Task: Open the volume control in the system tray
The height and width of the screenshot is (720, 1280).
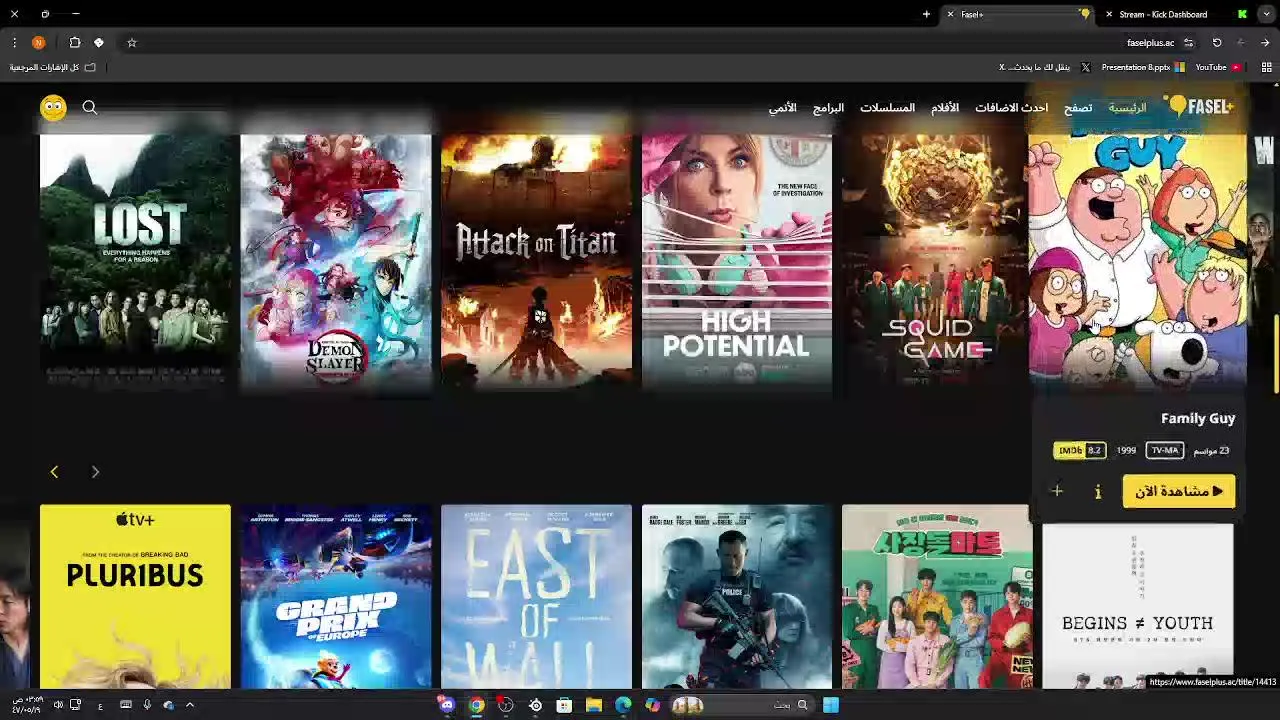Action: pyautogui.click(x=58, y=705)
